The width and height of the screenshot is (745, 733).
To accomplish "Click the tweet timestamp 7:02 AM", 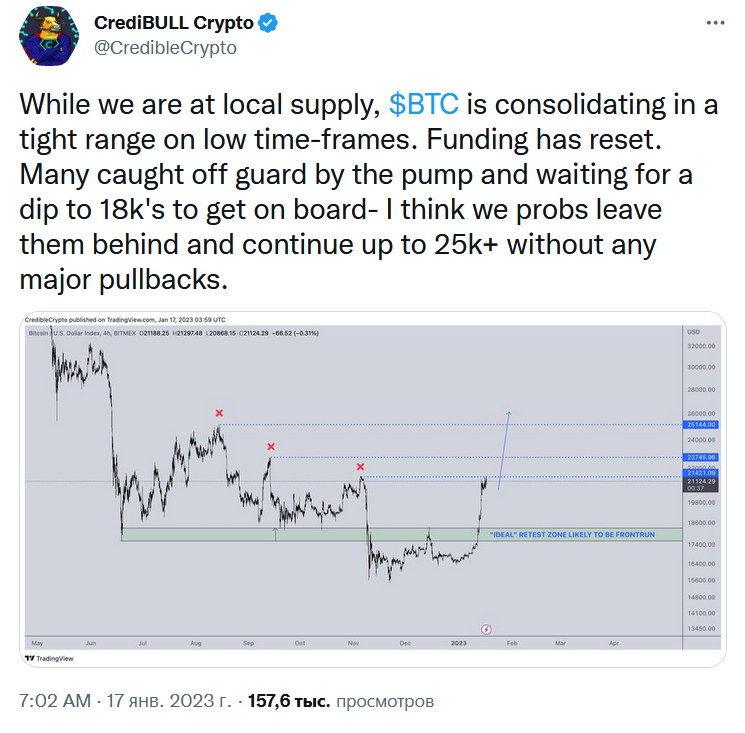I will click(55, 701).
